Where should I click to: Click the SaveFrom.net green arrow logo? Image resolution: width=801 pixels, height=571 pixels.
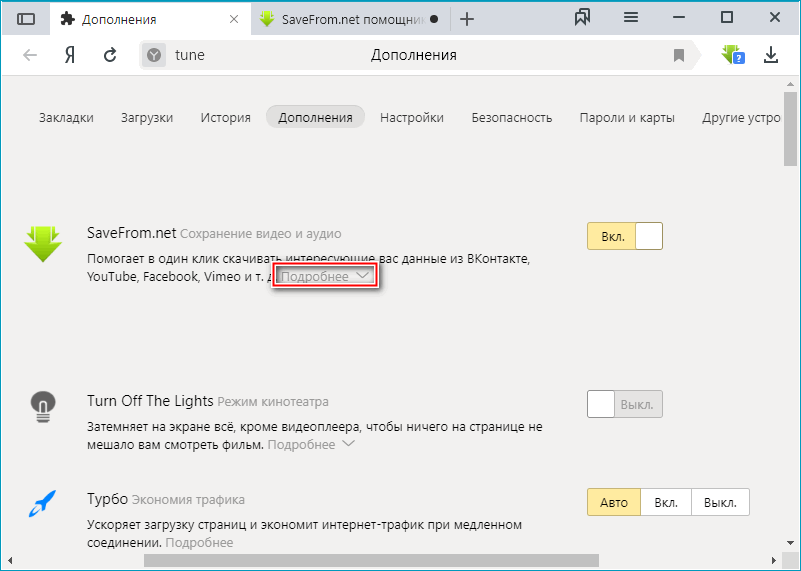tap(43, 244)
